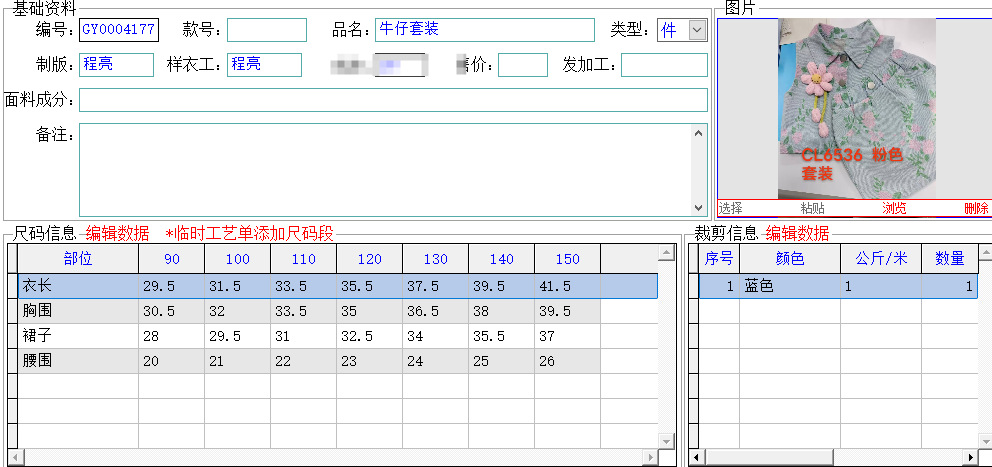
Task: Click the size 120 column header
Action: 369,259
